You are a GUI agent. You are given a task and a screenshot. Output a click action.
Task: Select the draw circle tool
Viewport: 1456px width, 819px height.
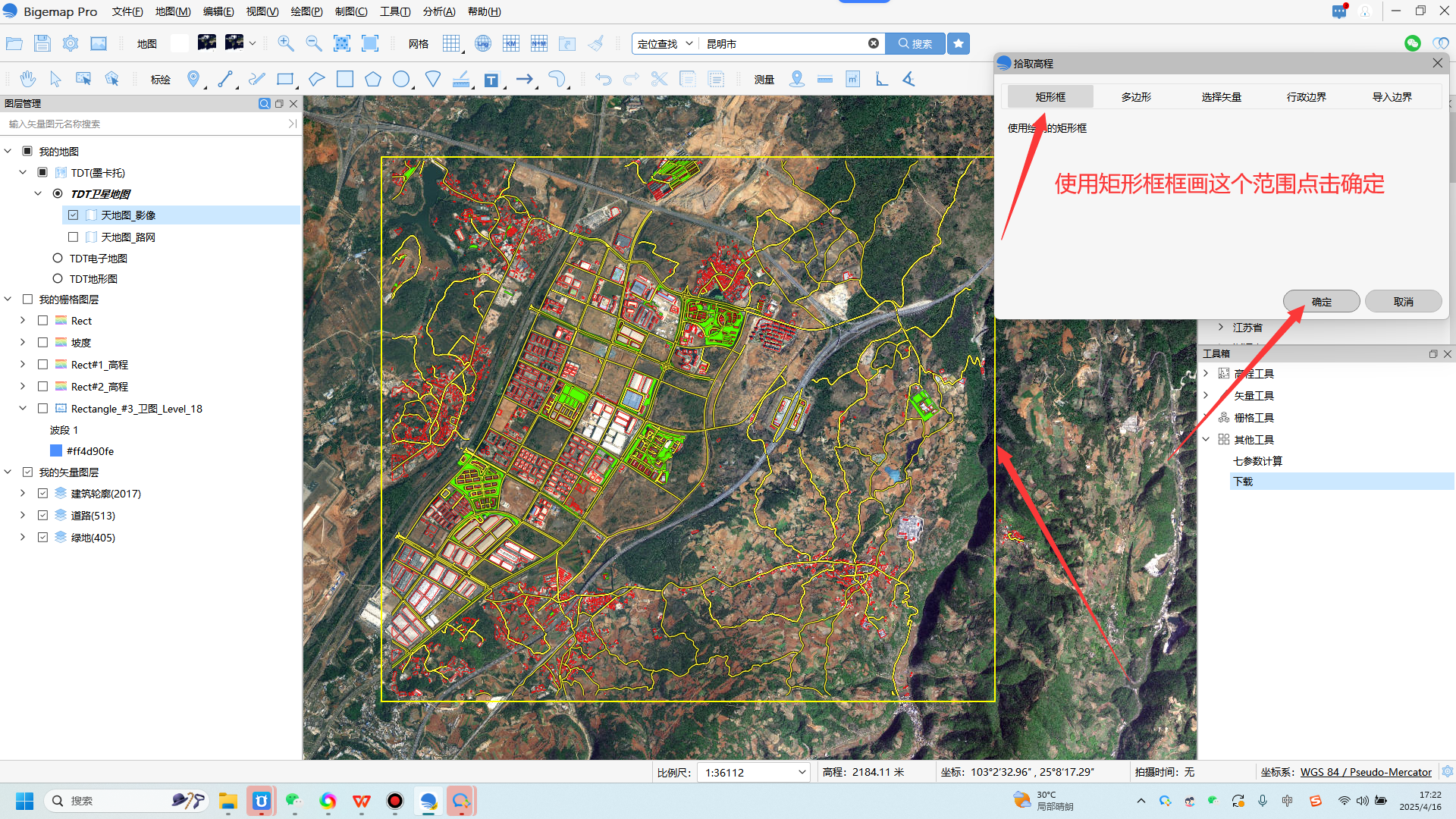(401, 79)
